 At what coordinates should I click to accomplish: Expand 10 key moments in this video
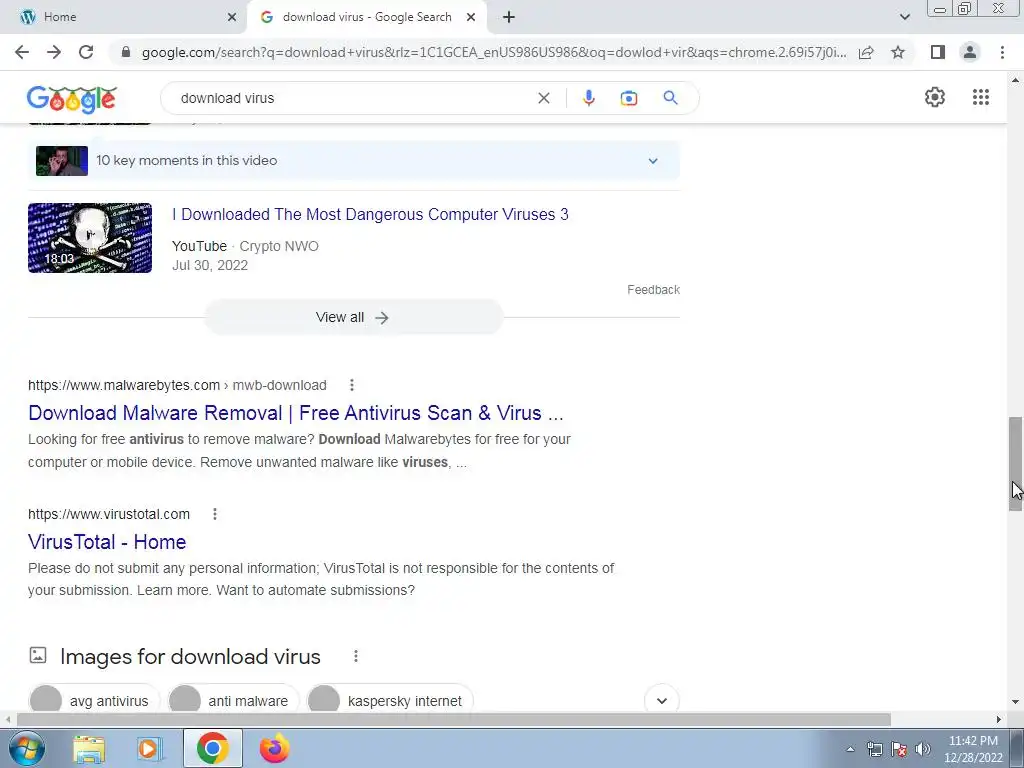pyautogui.click(x=653, y=161)
